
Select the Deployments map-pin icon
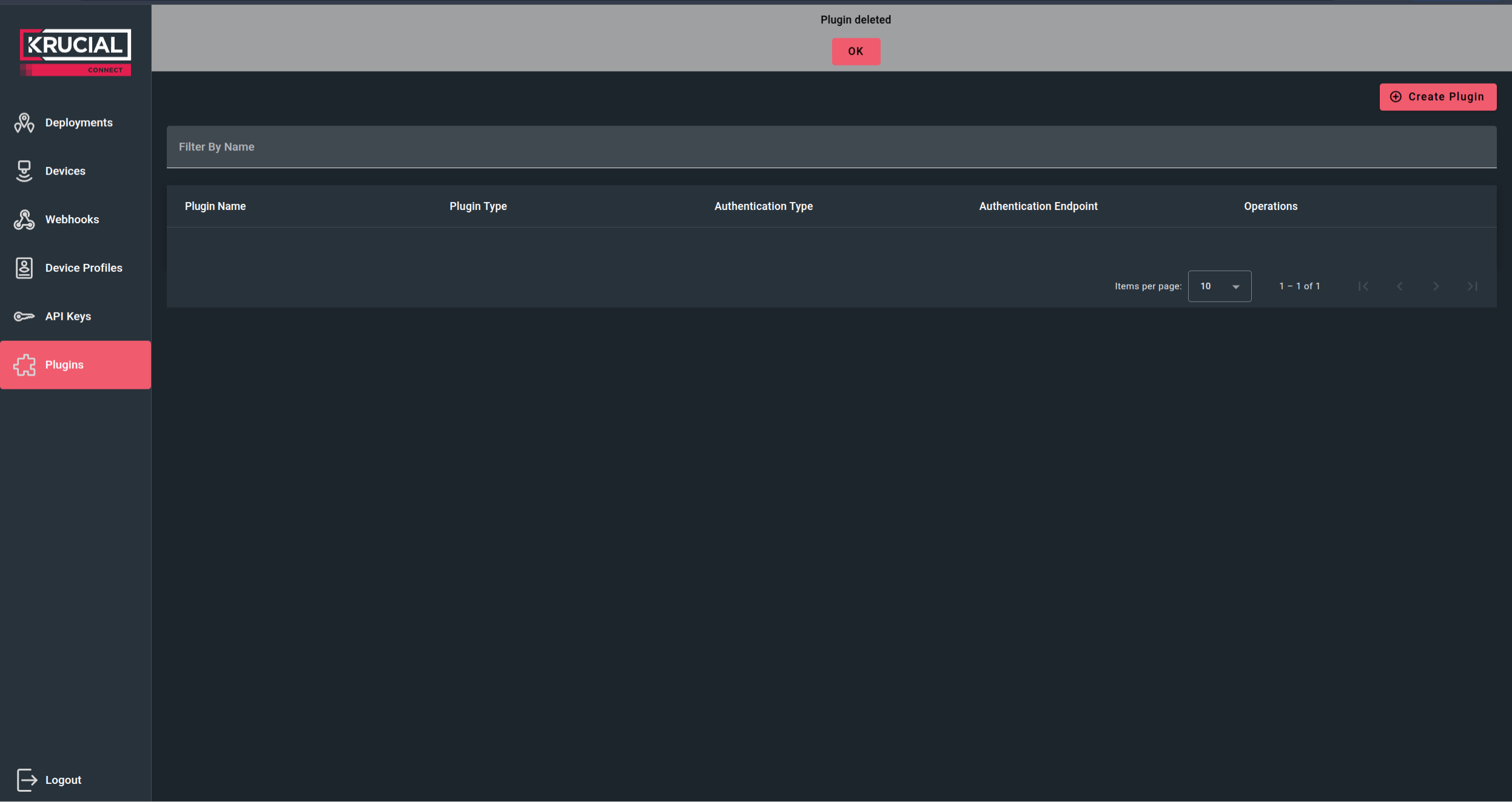point(24,122)
